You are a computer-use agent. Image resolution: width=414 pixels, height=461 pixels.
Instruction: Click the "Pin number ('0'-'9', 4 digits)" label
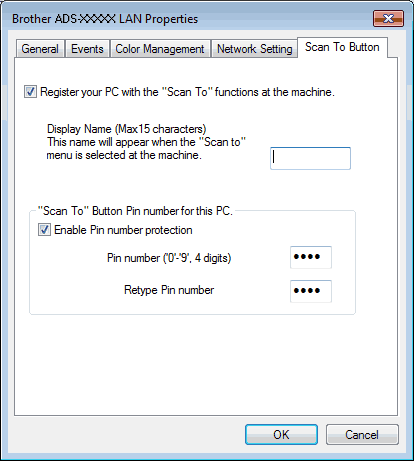169,258
